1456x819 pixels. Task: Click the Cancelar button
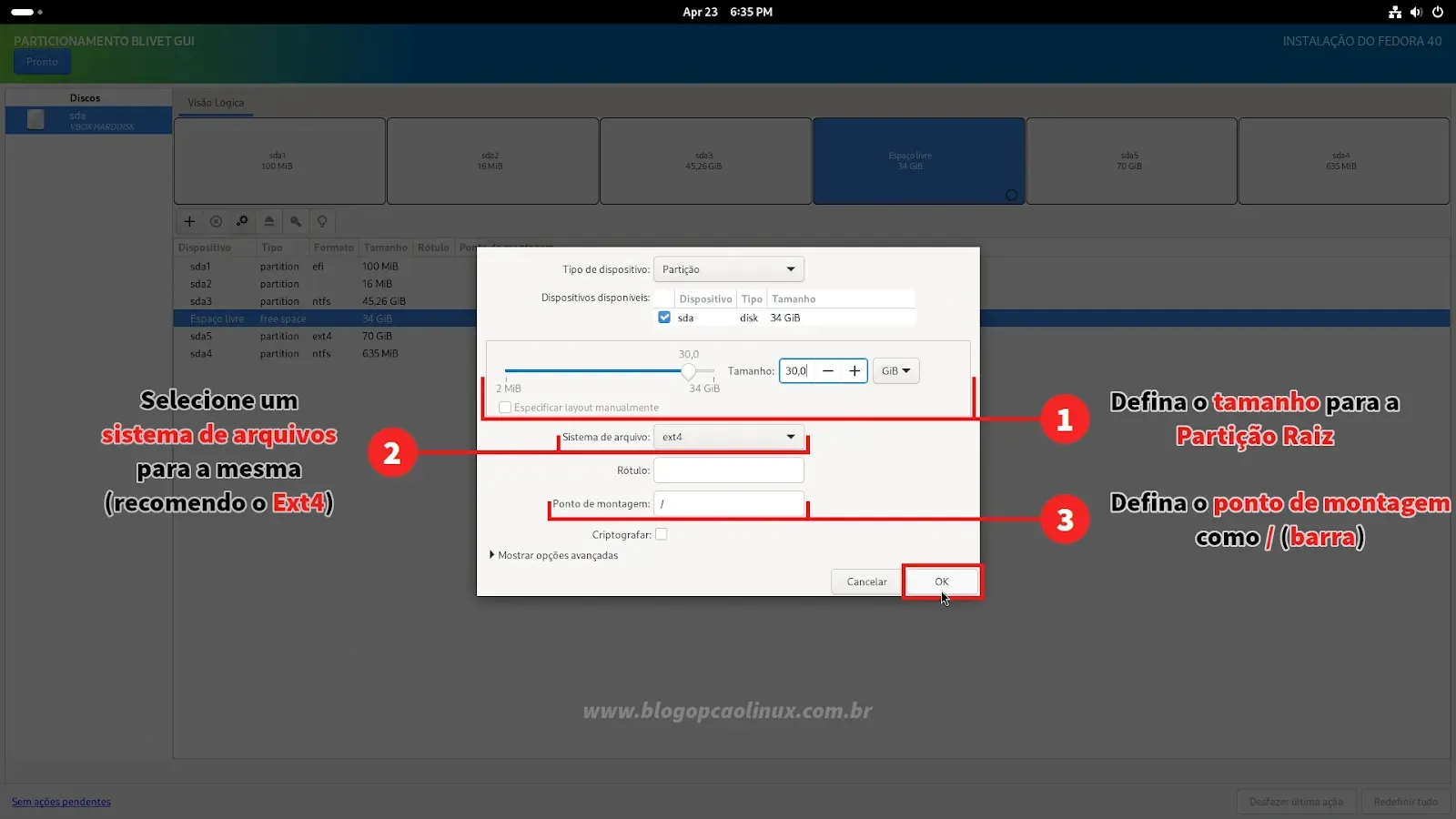click(x=866, y=581)
